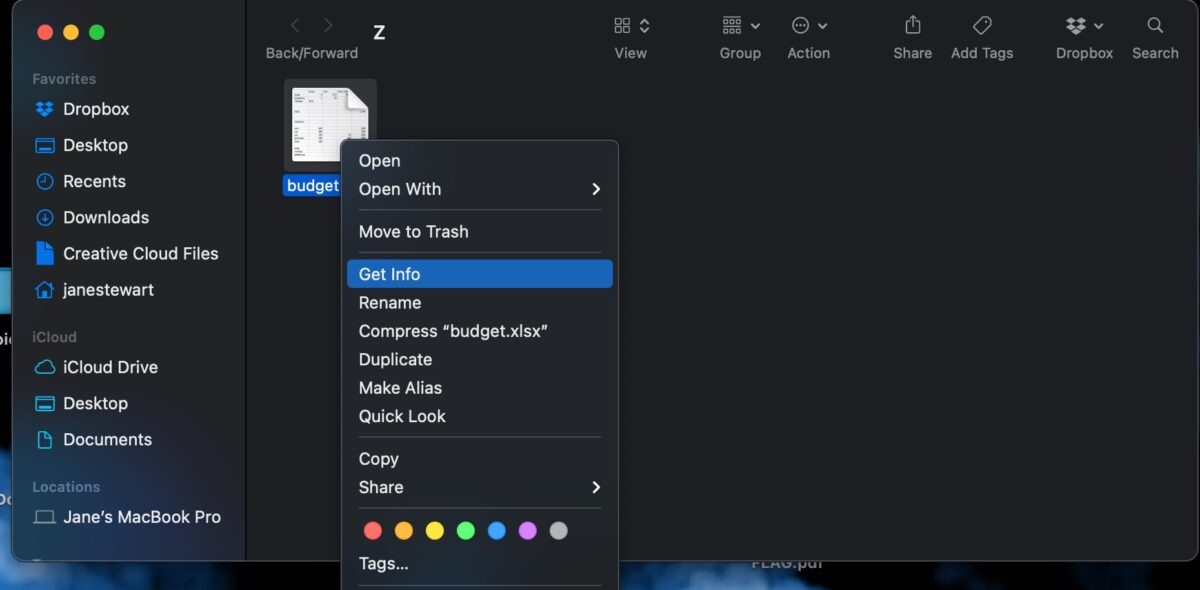Open the Group dropdown
Image resolution: width=1200 pixels, height=590 pixels.
pos(740,26)
